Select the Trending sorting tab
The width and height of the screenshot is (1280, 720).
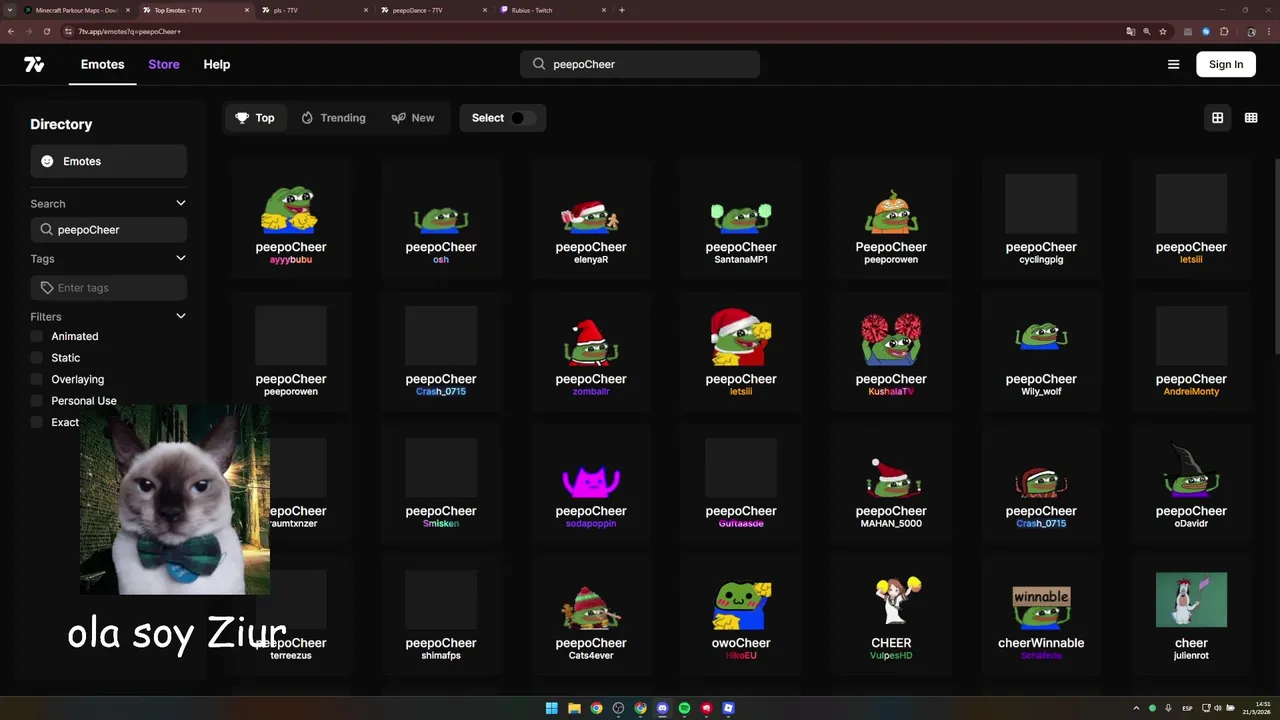(334, 118)
